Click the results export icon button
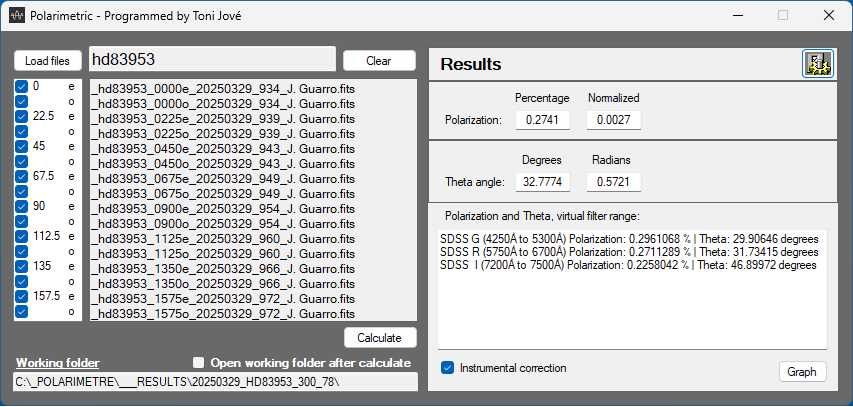This screenshot has height=407, width=853. 818,65
